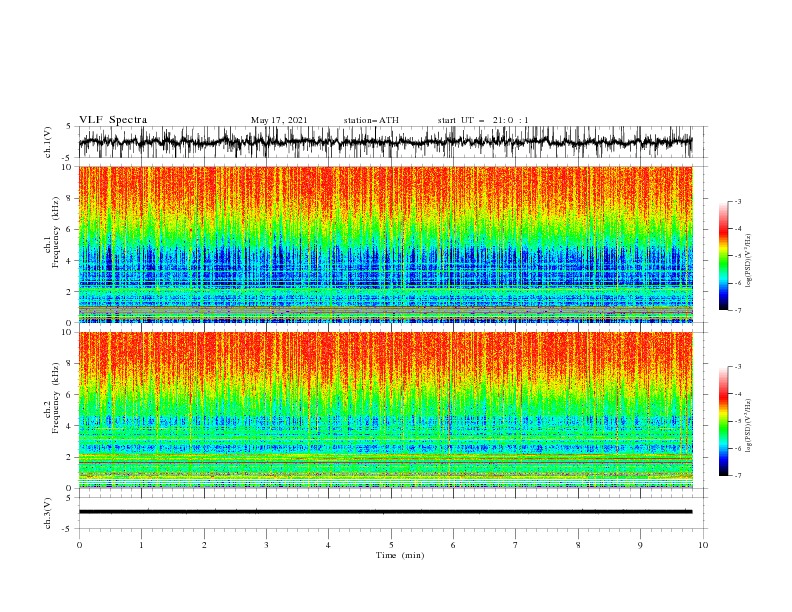The width and height of the screenshot is (792, 612).
Task: Click the ch.1 PSD color bar
Action: pyautogui.click(x=723, y=256)
